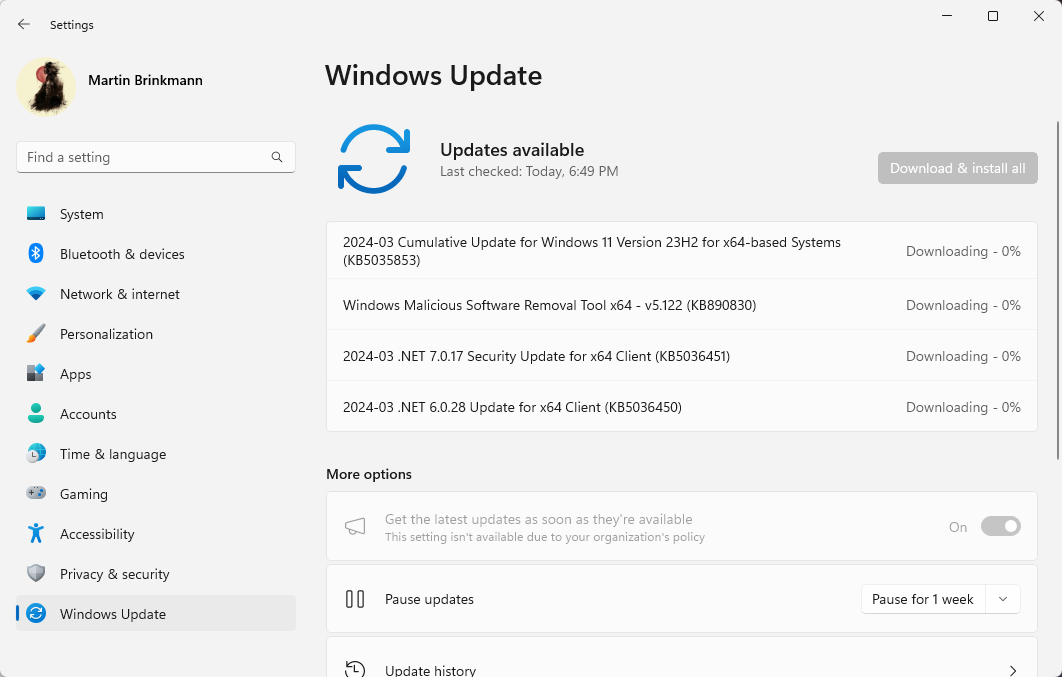
Task: Click the Privacy & security shield icon
Action: point(36,573)
